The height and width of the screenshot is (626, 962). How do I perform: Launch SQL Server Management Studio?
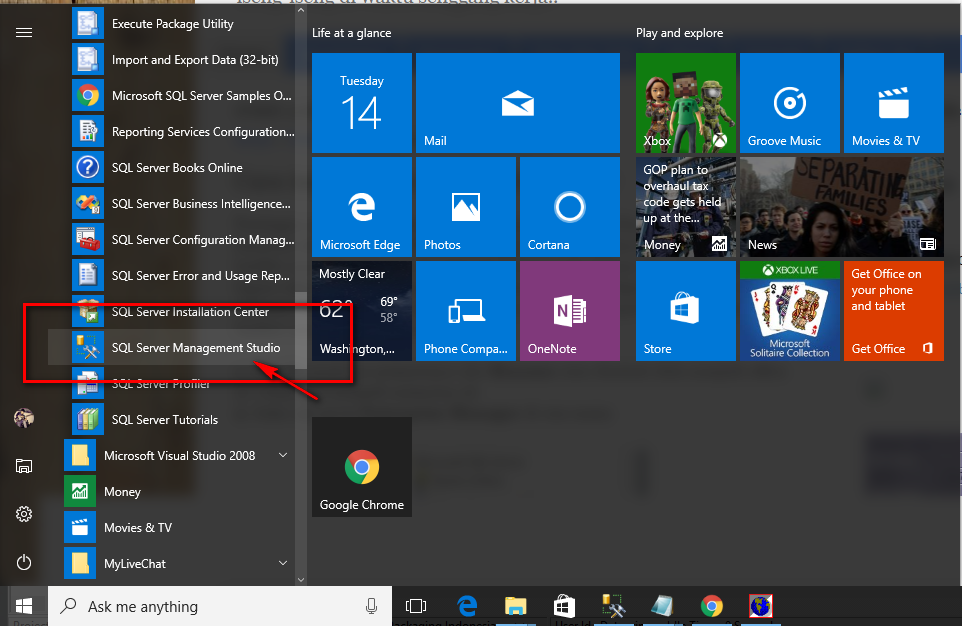coord(172,348)
